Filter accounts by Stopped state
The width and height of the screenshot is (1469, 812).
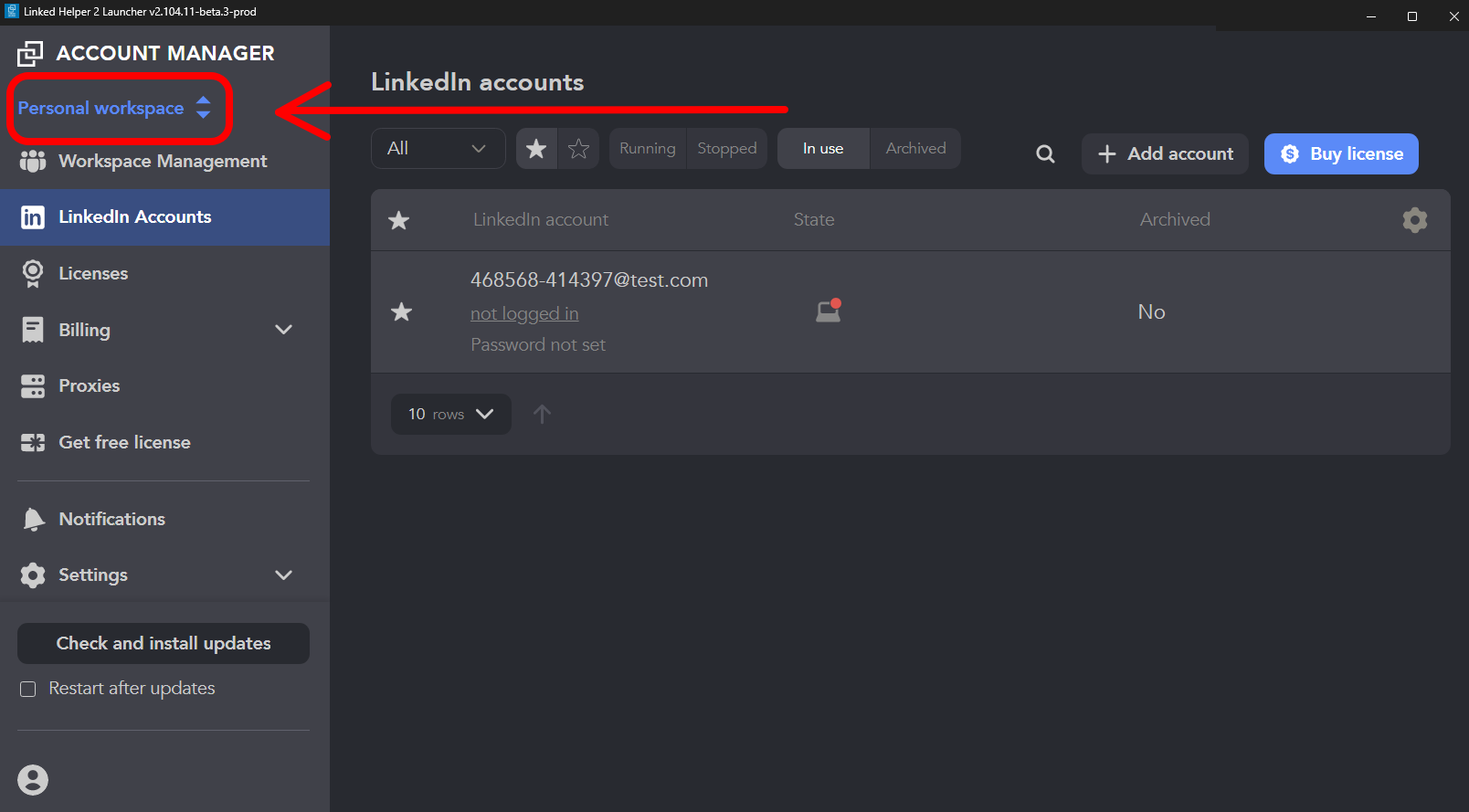(x=727, y=149)
